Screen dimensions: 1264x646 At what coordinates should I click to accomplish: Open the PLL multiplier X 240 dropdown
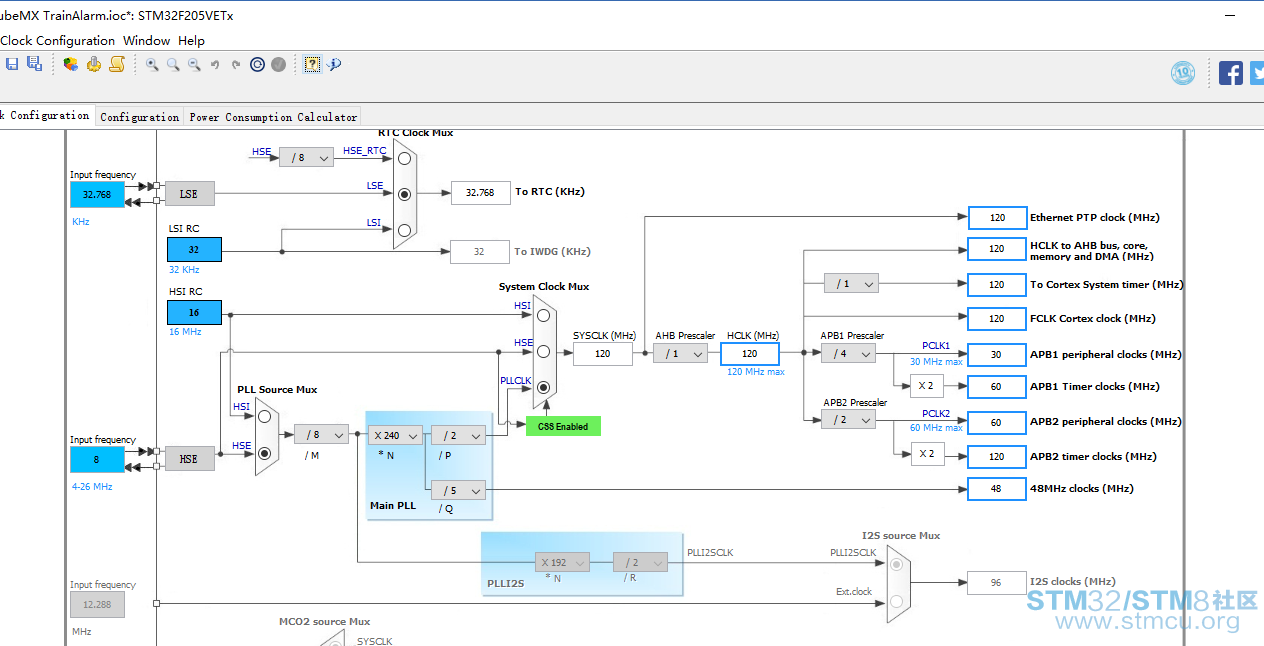395,435
